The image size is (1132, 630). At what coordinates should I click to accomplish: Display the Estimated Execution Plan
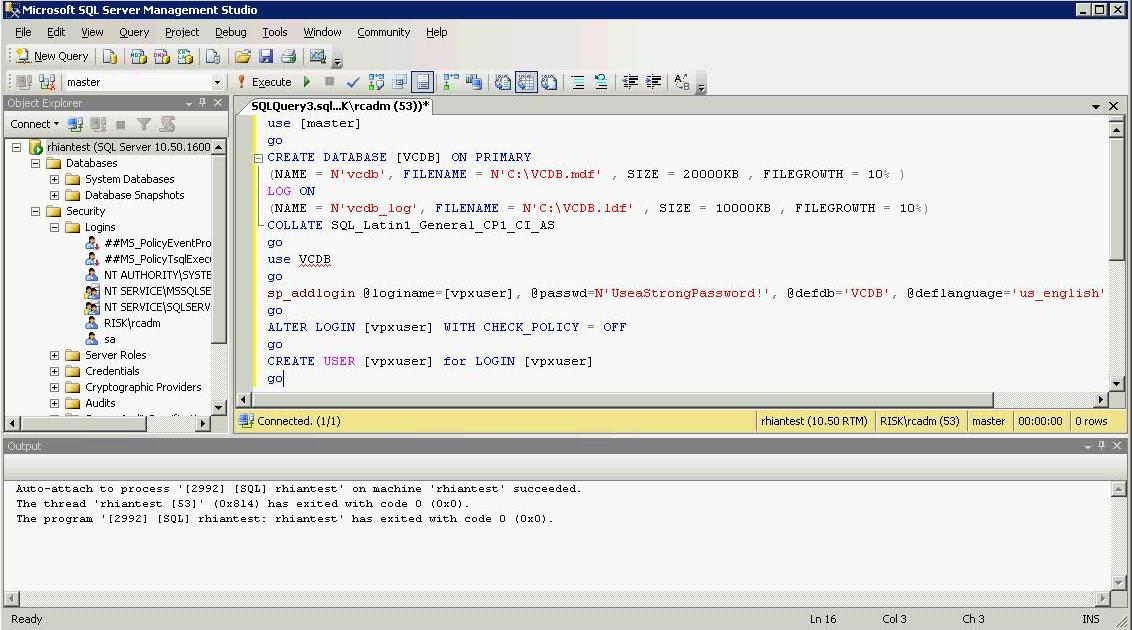(376, 82)
